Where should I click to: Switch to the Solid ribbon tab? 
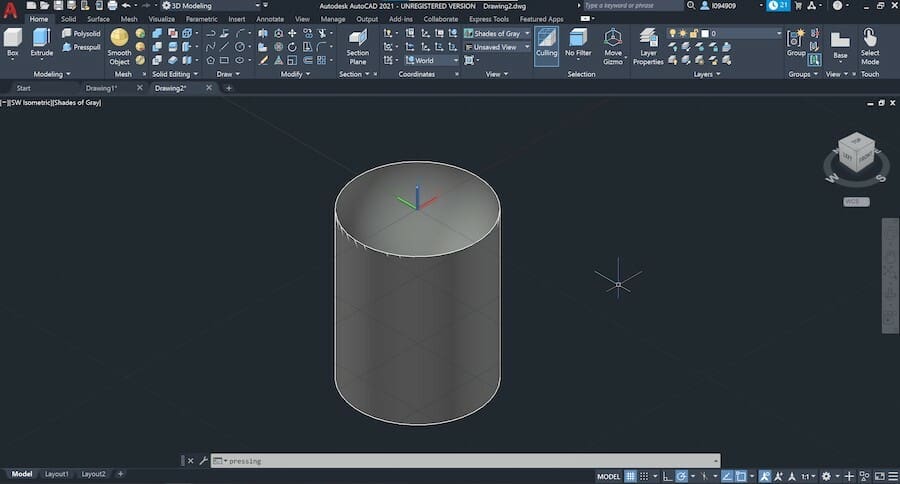coord(68,19)
